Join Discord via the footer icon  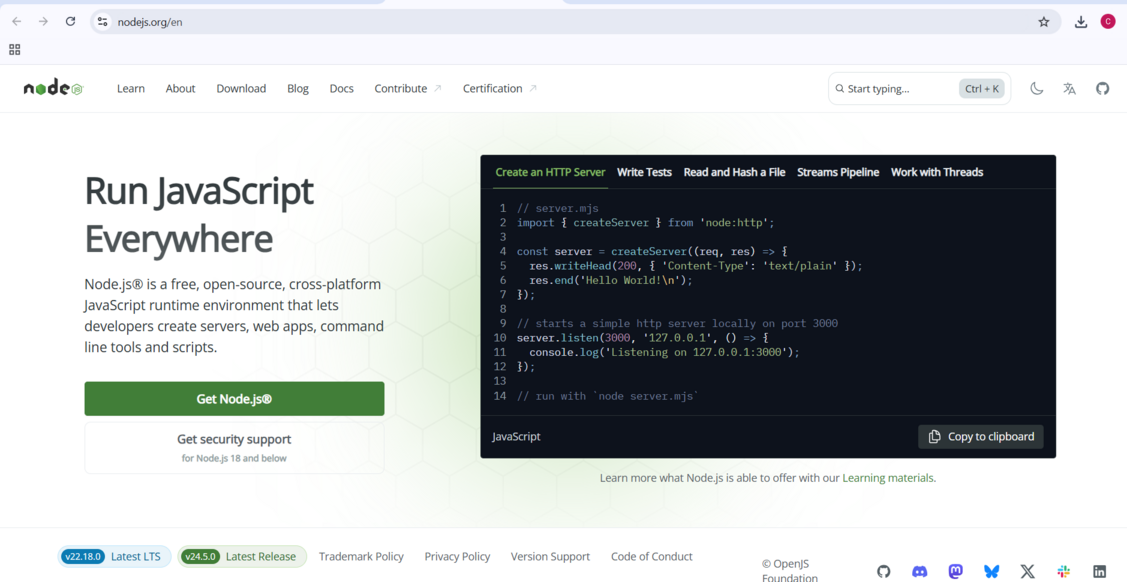click(919, 571)
